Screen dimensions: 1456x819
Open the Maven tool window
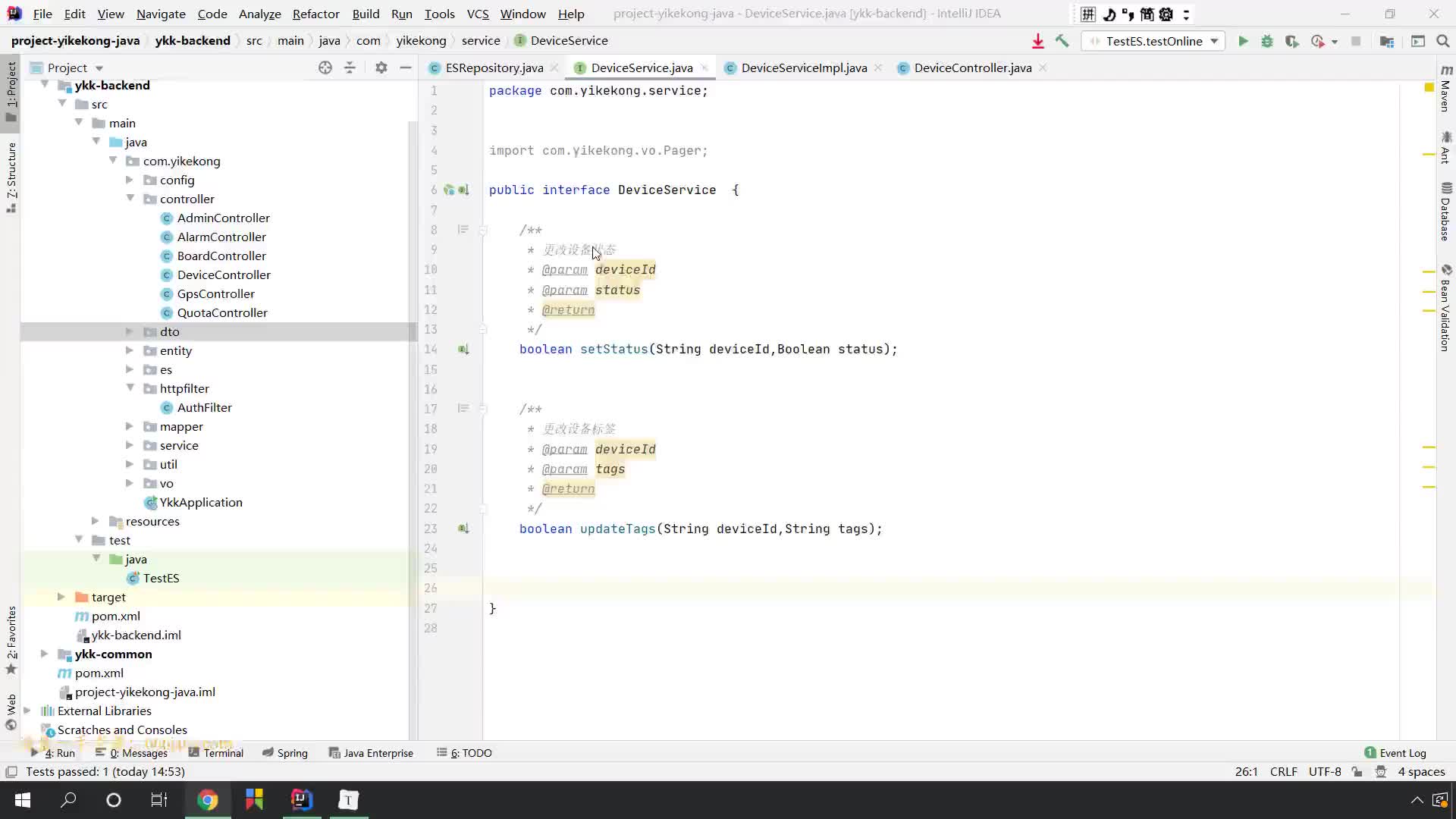coord(1446,89)
